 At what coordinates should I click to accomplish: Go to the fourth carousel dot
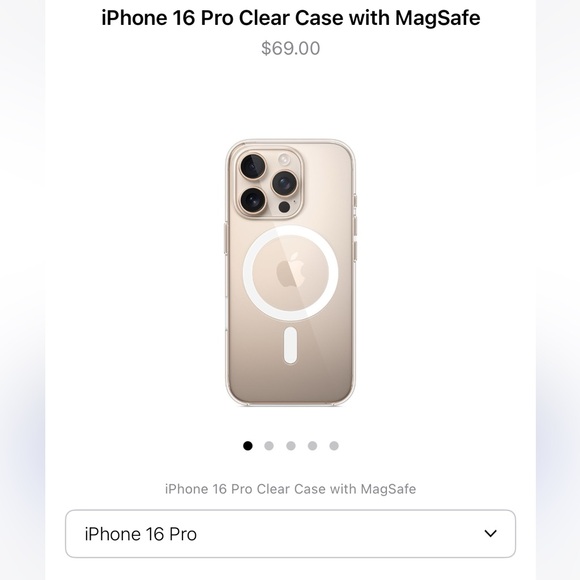pyautogui.click(x=313, y=446)
